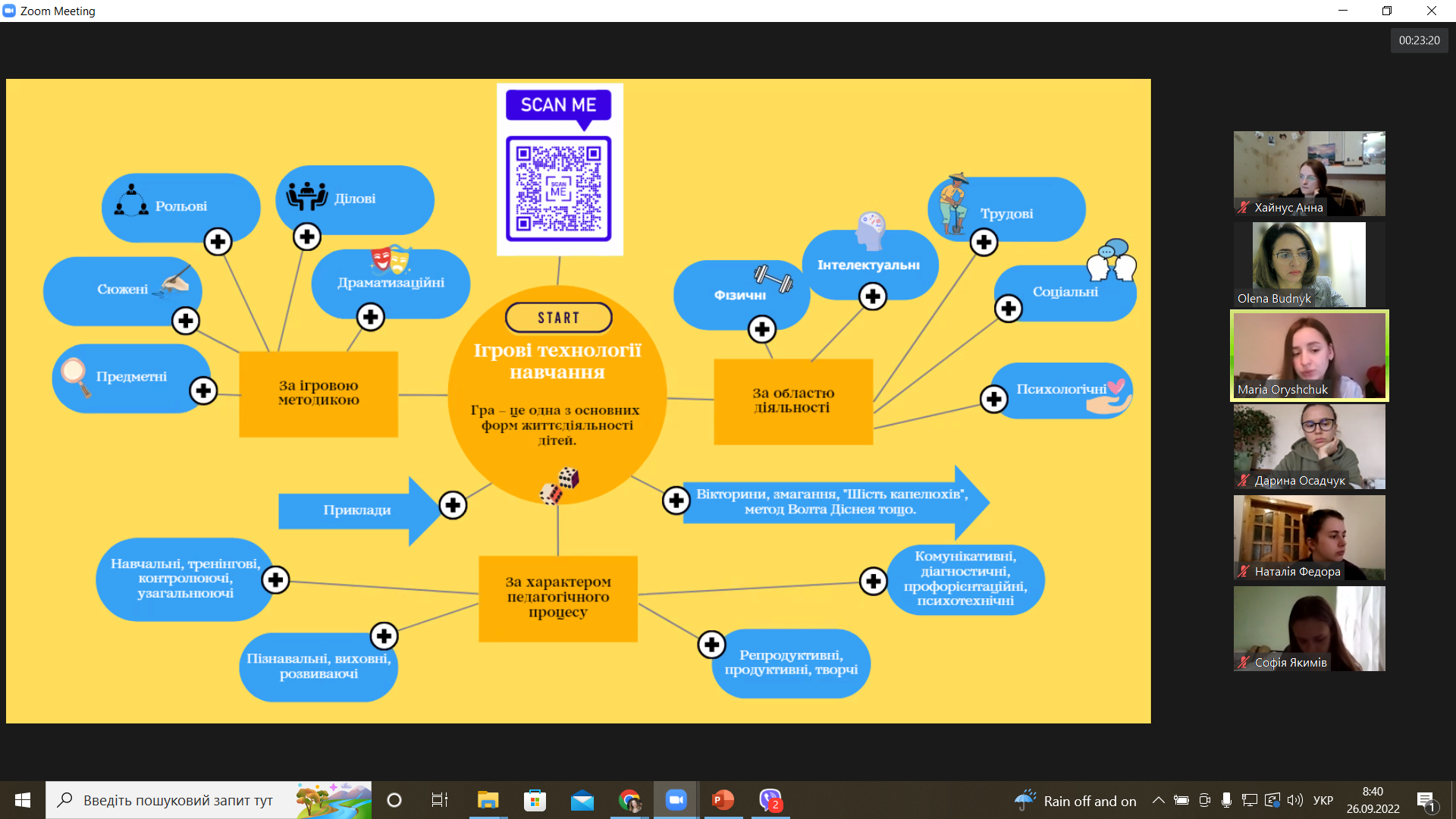
Task: Show hidden tray icons chevron
Action: (1158, 800)
